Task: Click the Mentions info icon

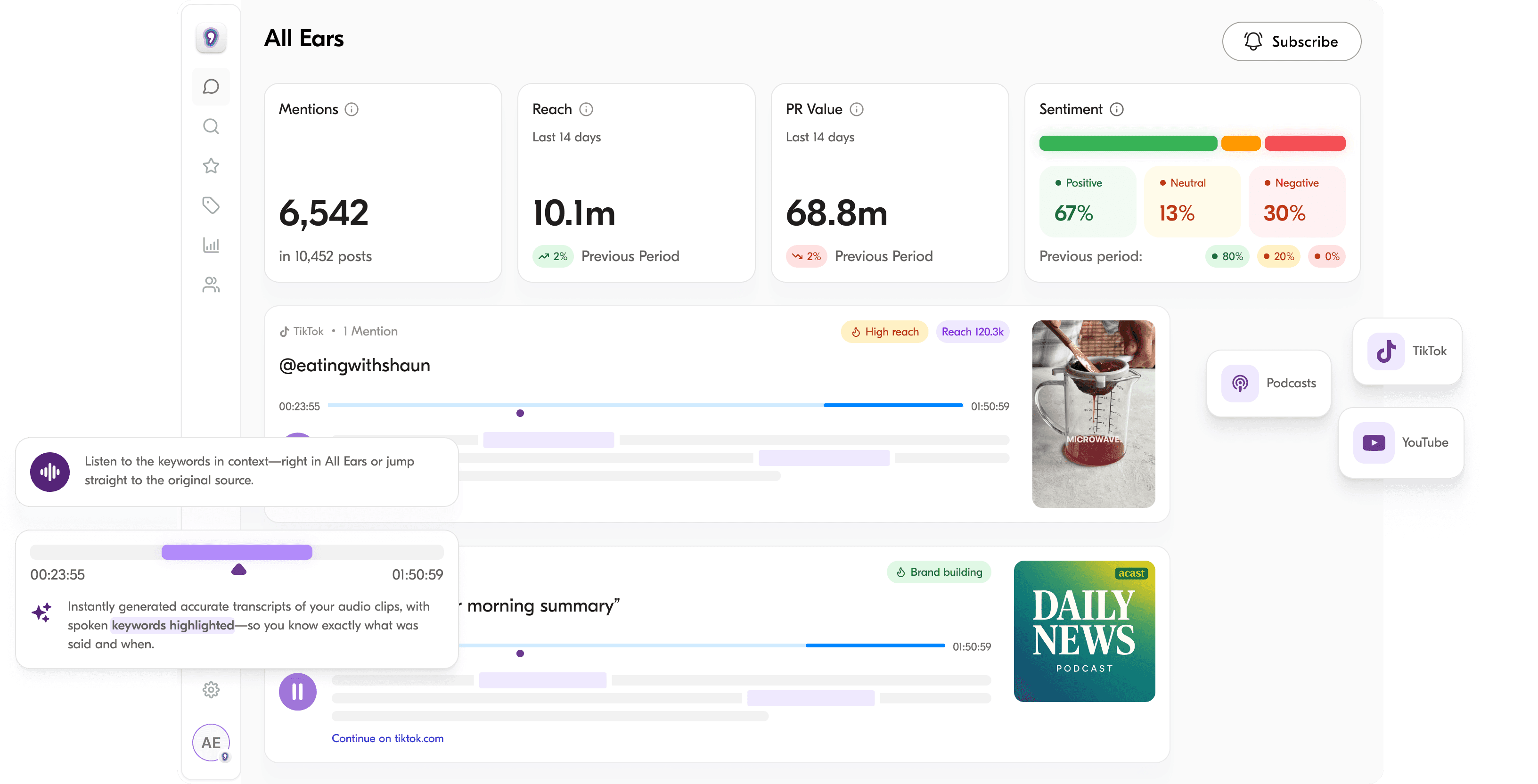Action: pos(352,109)
